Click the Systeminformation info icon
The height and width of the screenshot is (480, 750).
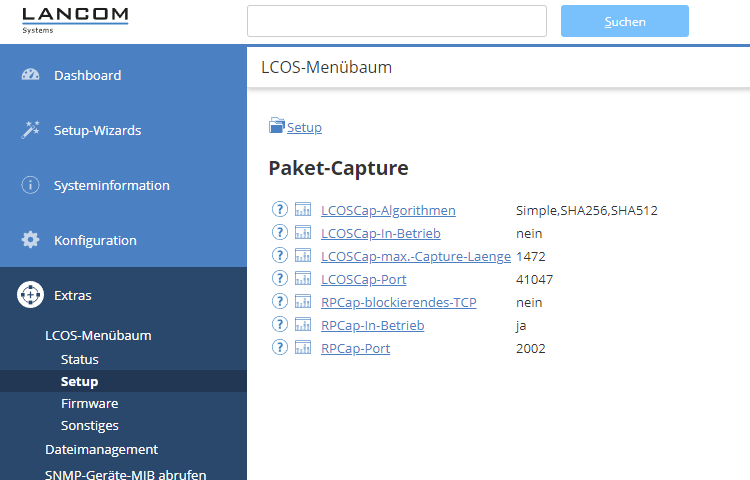coord(30,185)
